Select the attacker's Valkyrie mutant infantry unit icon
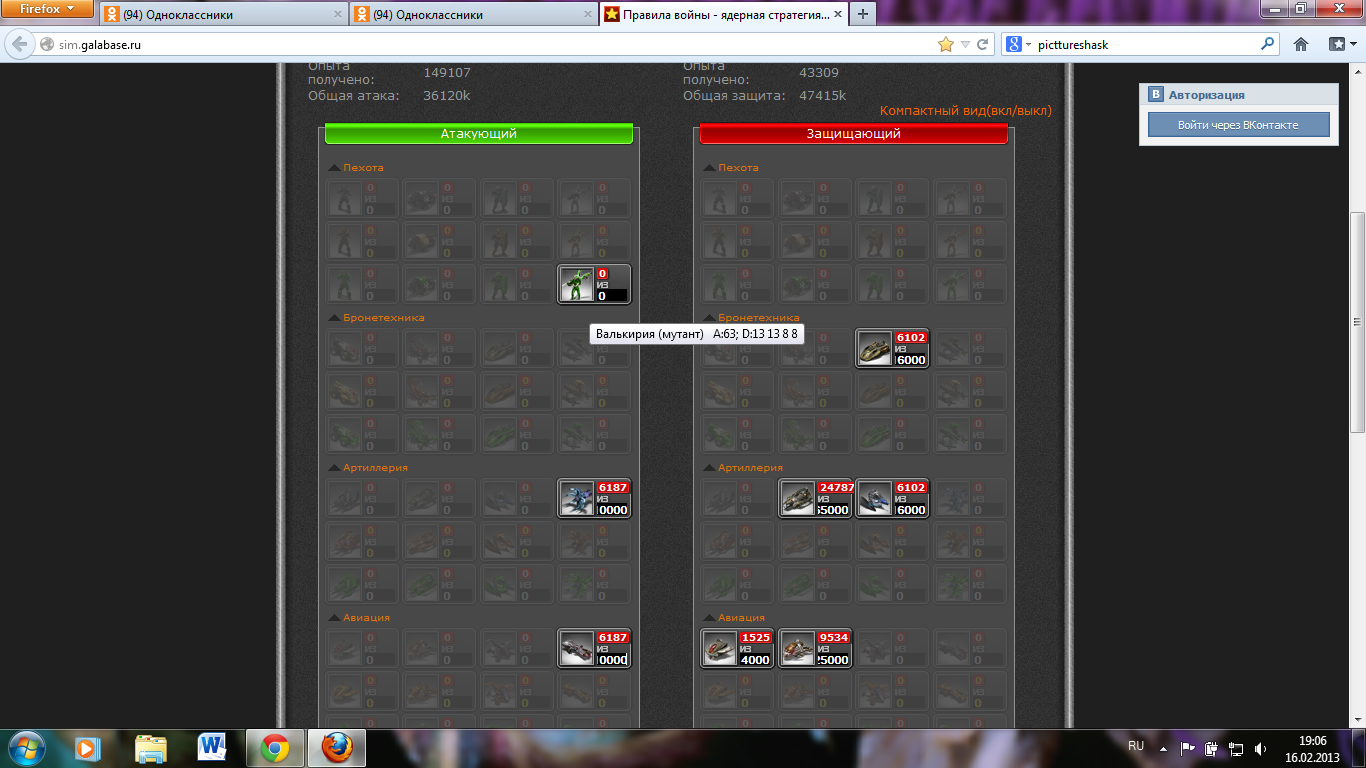 point(577,284)
